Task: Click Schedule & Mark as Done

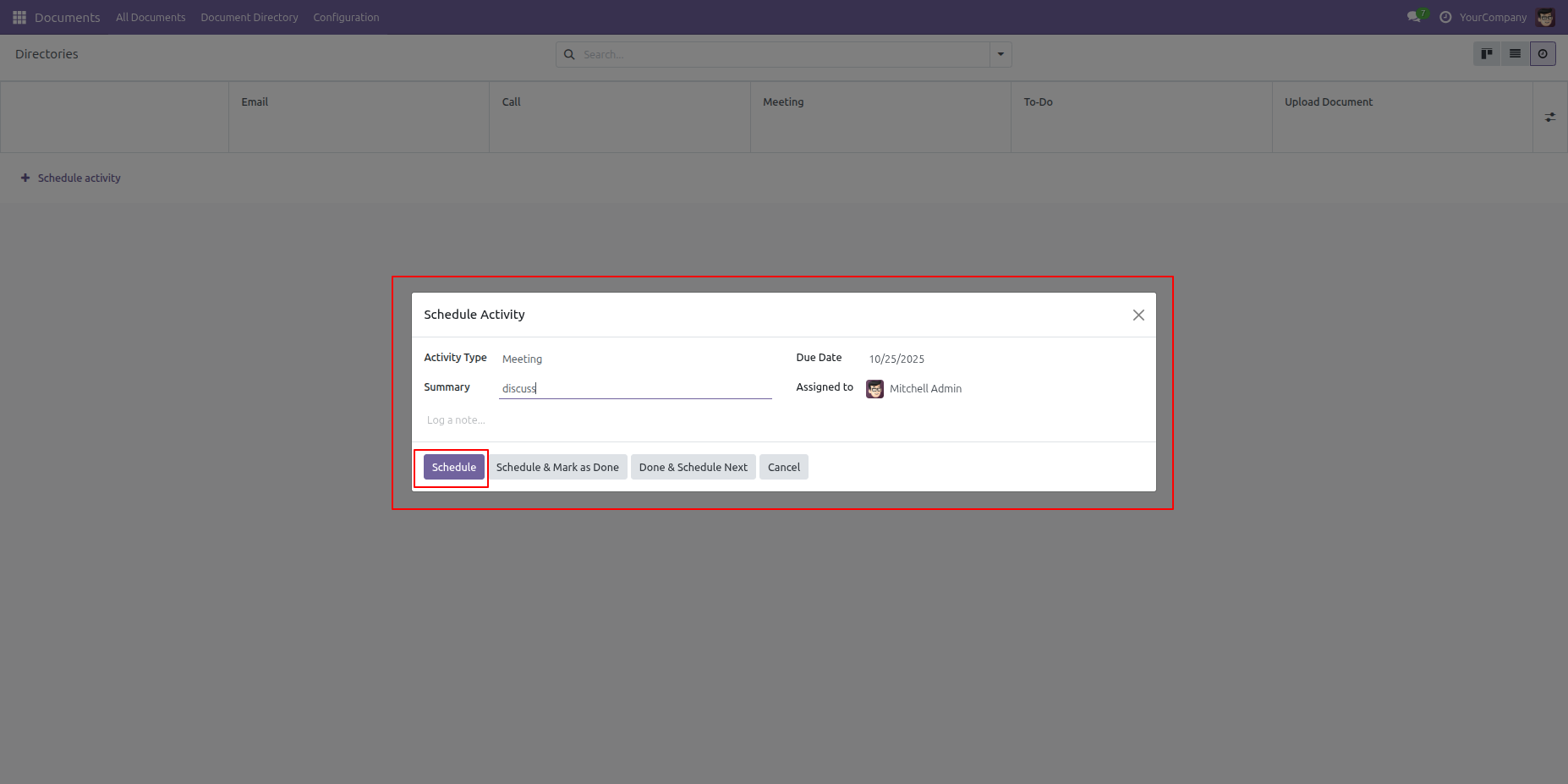Action: 557,467
